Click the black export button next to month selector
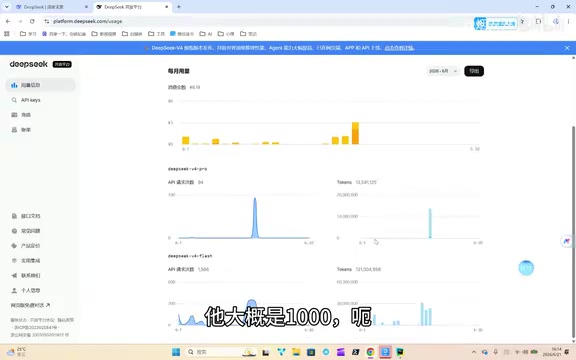This screenshot has height=360, width=576. [474, 71]
